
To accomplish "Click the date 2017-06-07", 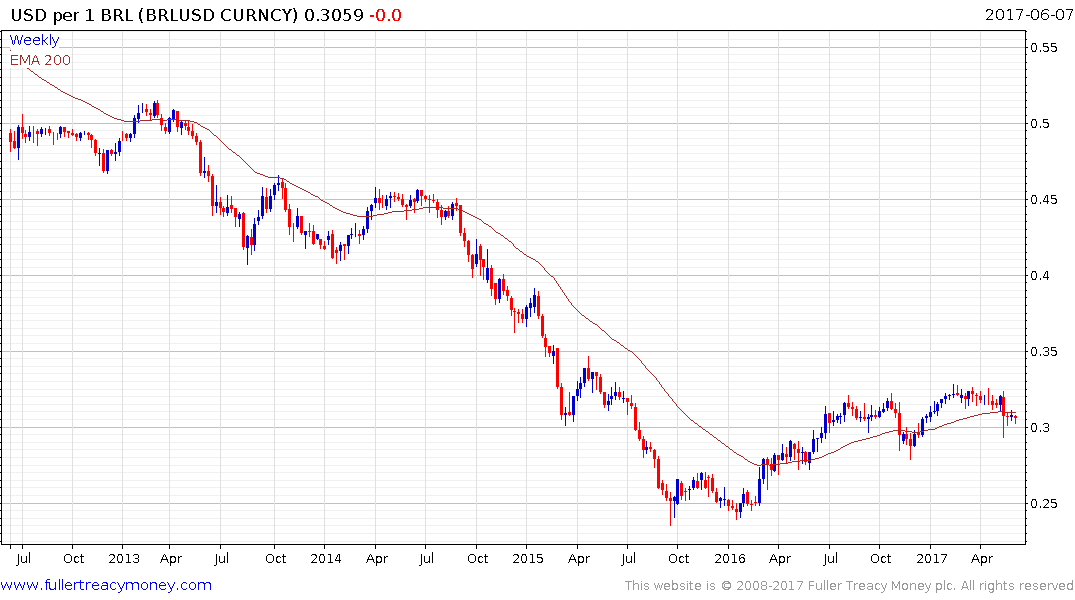I will [x=1029, y=14].
